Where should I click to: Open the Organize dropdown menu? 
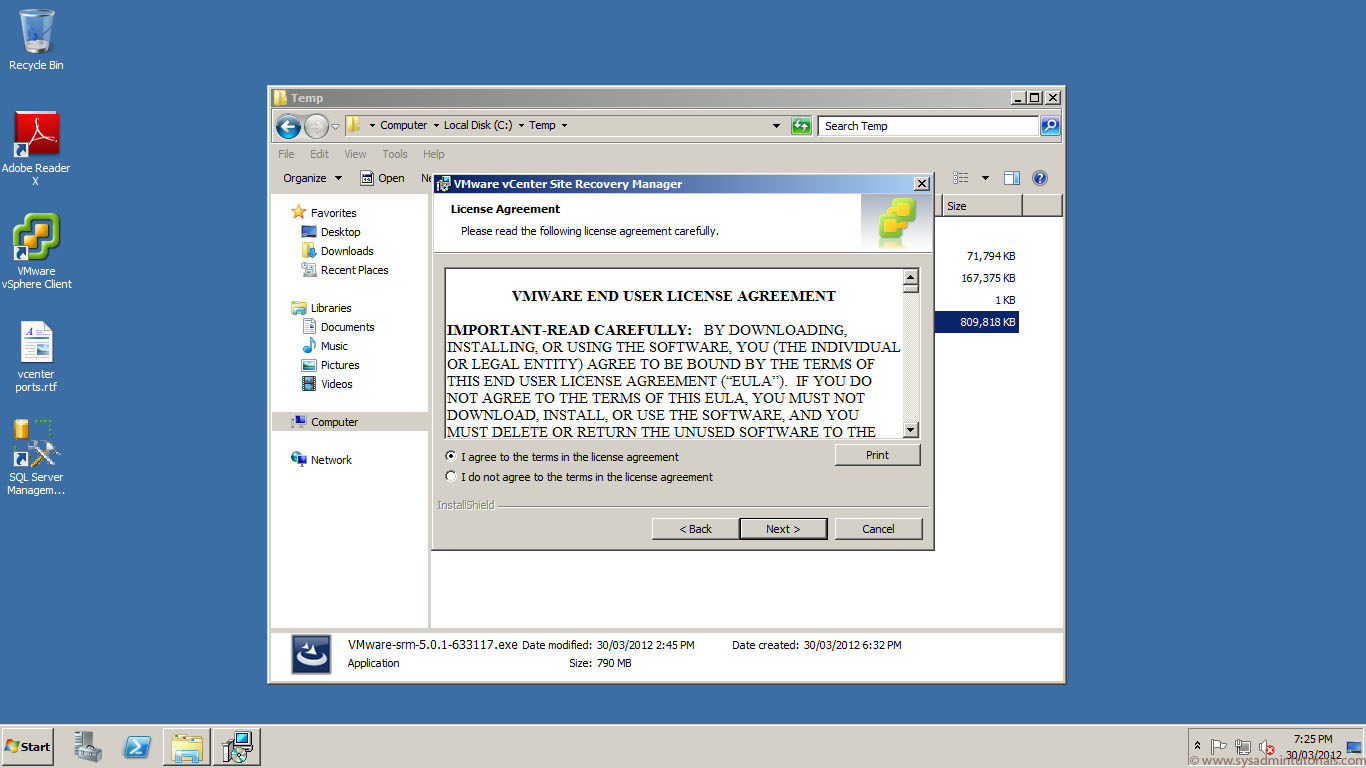pos(313,178)
